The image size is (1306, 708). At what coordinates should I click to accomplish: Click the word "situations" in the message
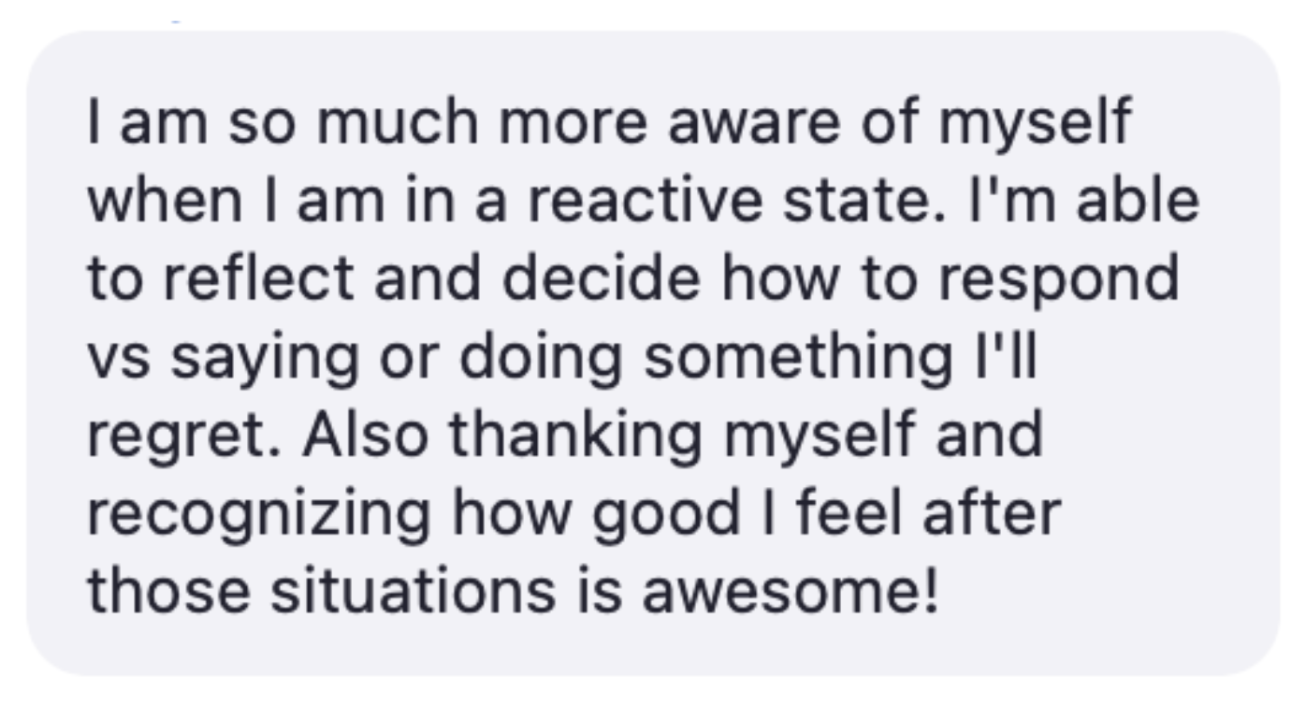(x=412, y=590)
